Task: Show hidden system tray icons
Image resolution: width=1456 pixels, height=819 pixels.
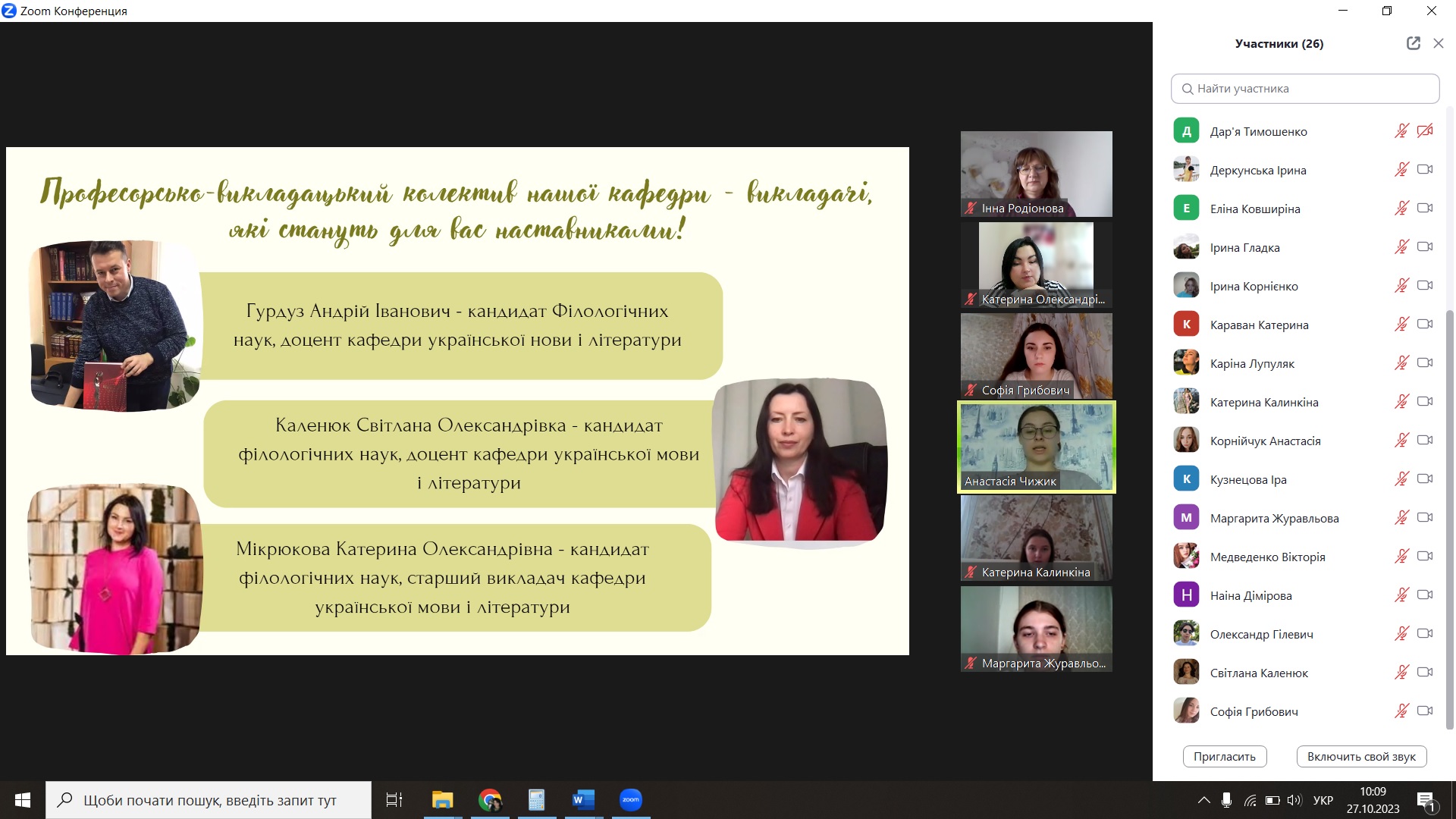Action: point(1203,800)
